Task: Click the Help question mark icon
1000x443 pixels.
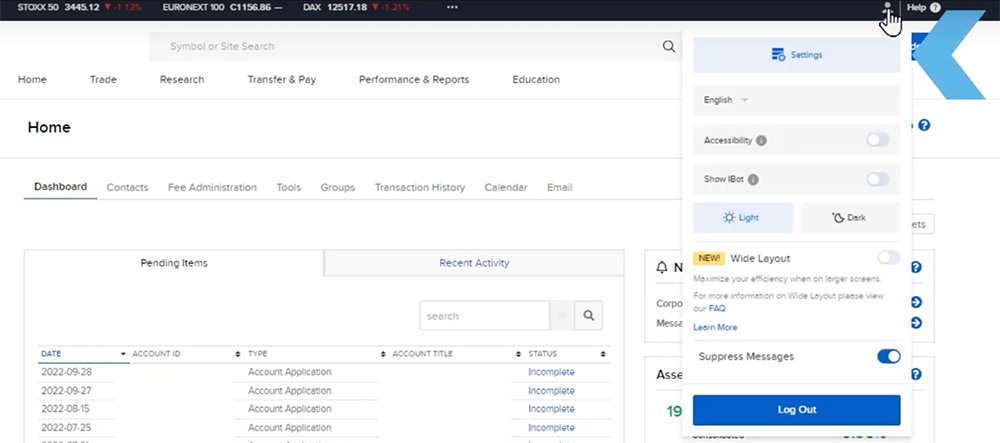Action: coord(935,7)
